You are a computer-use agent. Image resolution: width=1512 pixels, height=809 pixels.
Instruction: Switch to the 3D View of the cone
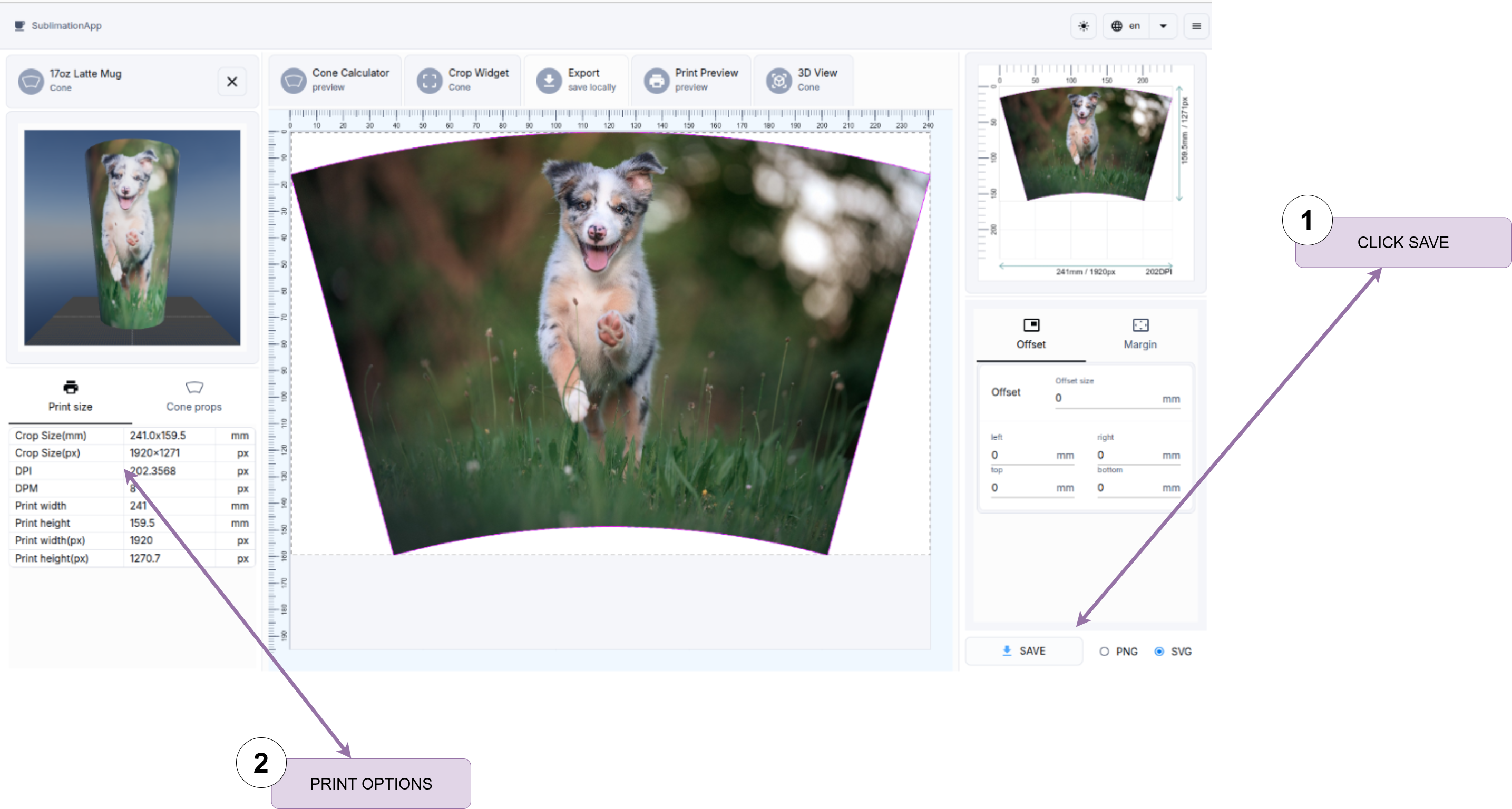pyautogui.click(x=804, y=80)
